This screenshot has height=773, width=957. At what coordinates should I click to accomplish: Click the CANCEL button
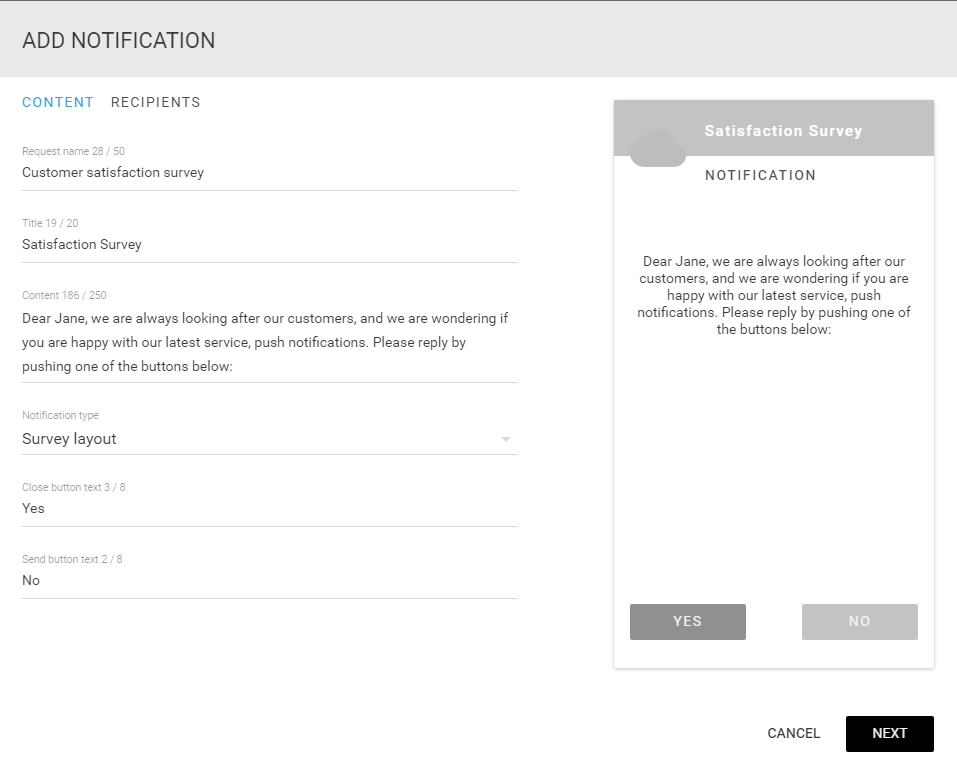tap(793, 733)
